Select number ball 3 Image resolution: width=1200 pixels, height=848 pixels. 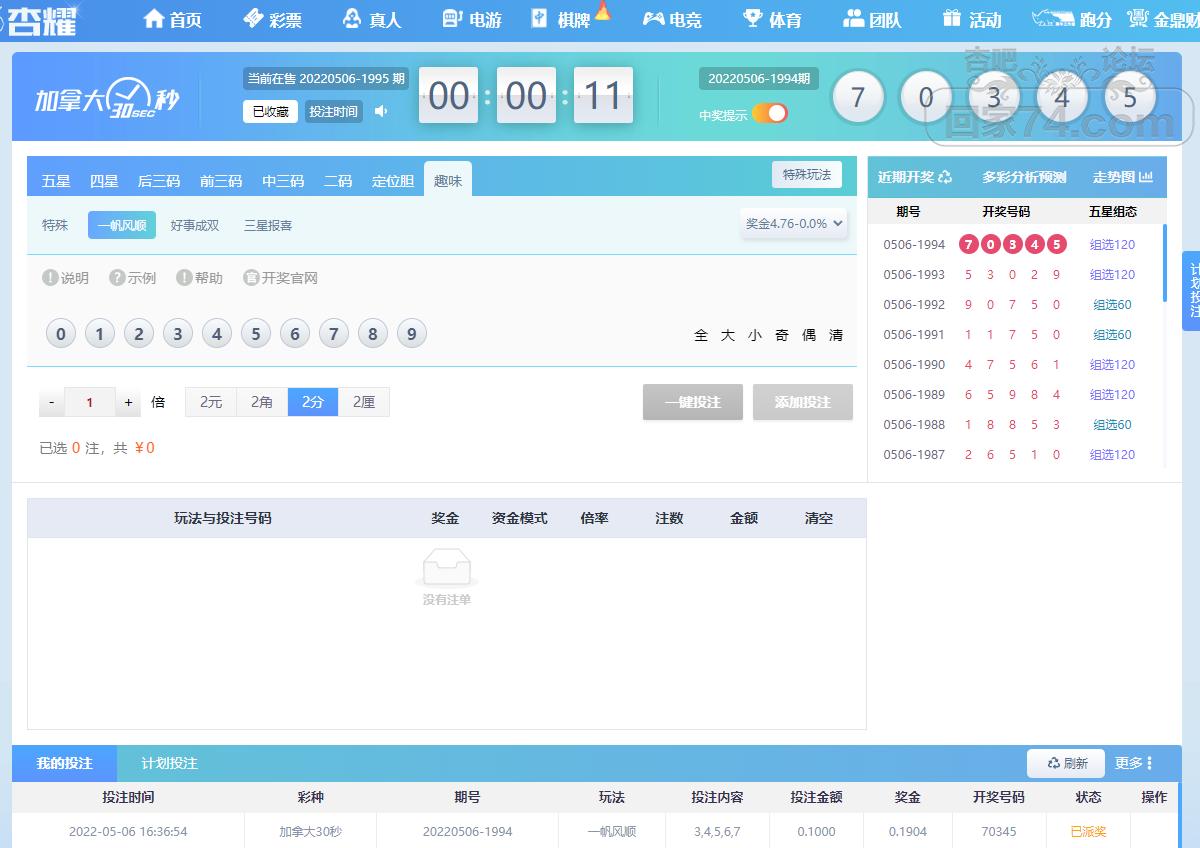click(x=177, y=334)
